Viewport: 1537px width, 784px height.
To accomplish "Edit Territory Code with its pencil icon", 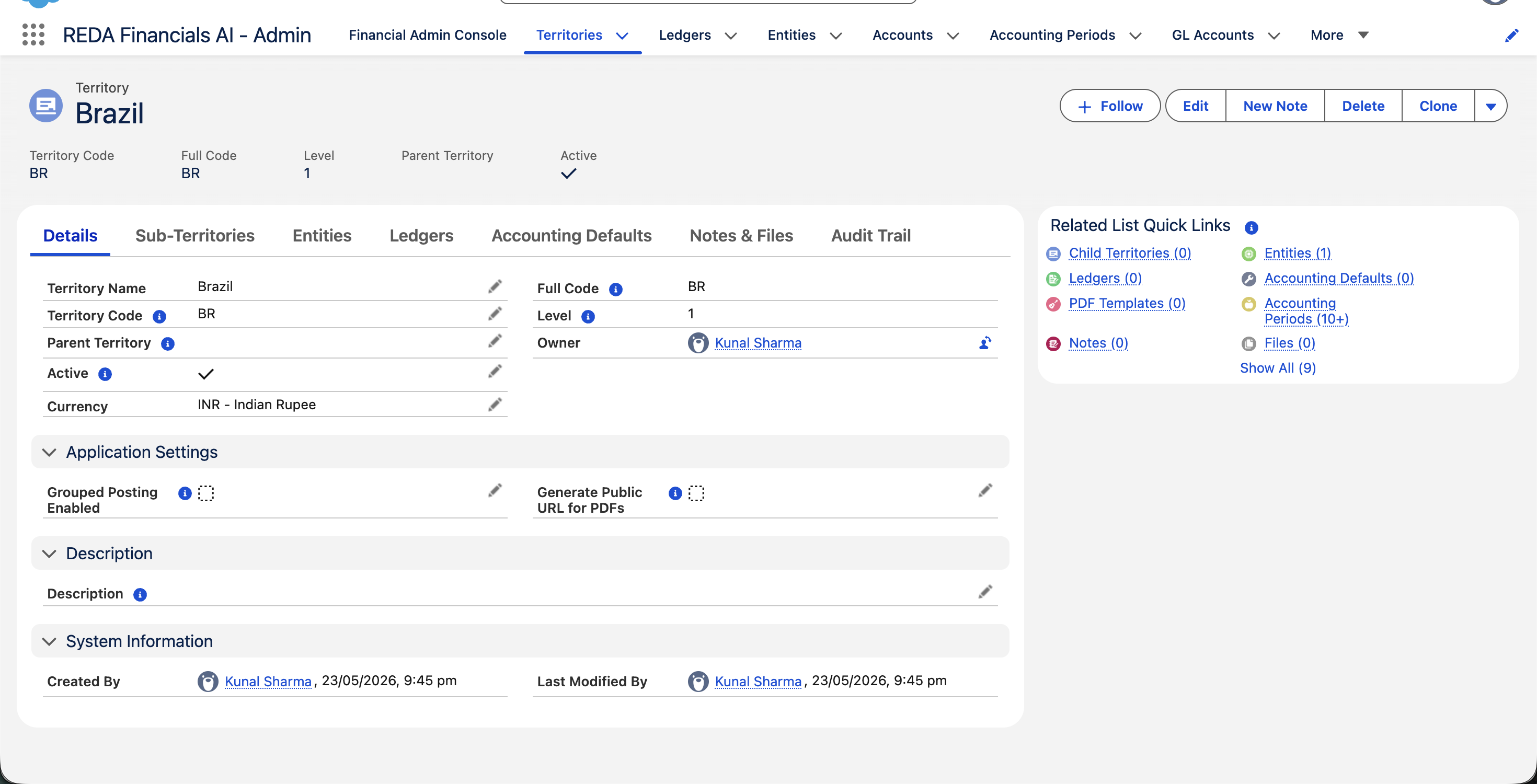I will pos(495,314).
